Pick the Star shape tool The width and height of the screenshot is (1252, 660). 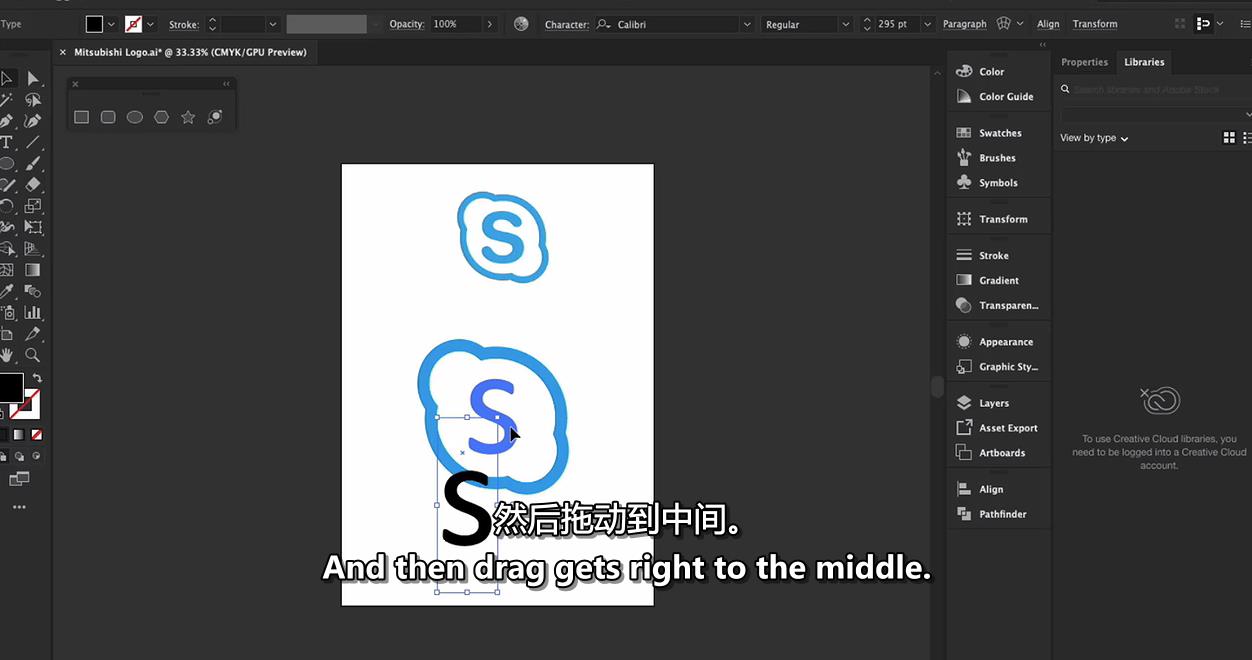[188, 117]
